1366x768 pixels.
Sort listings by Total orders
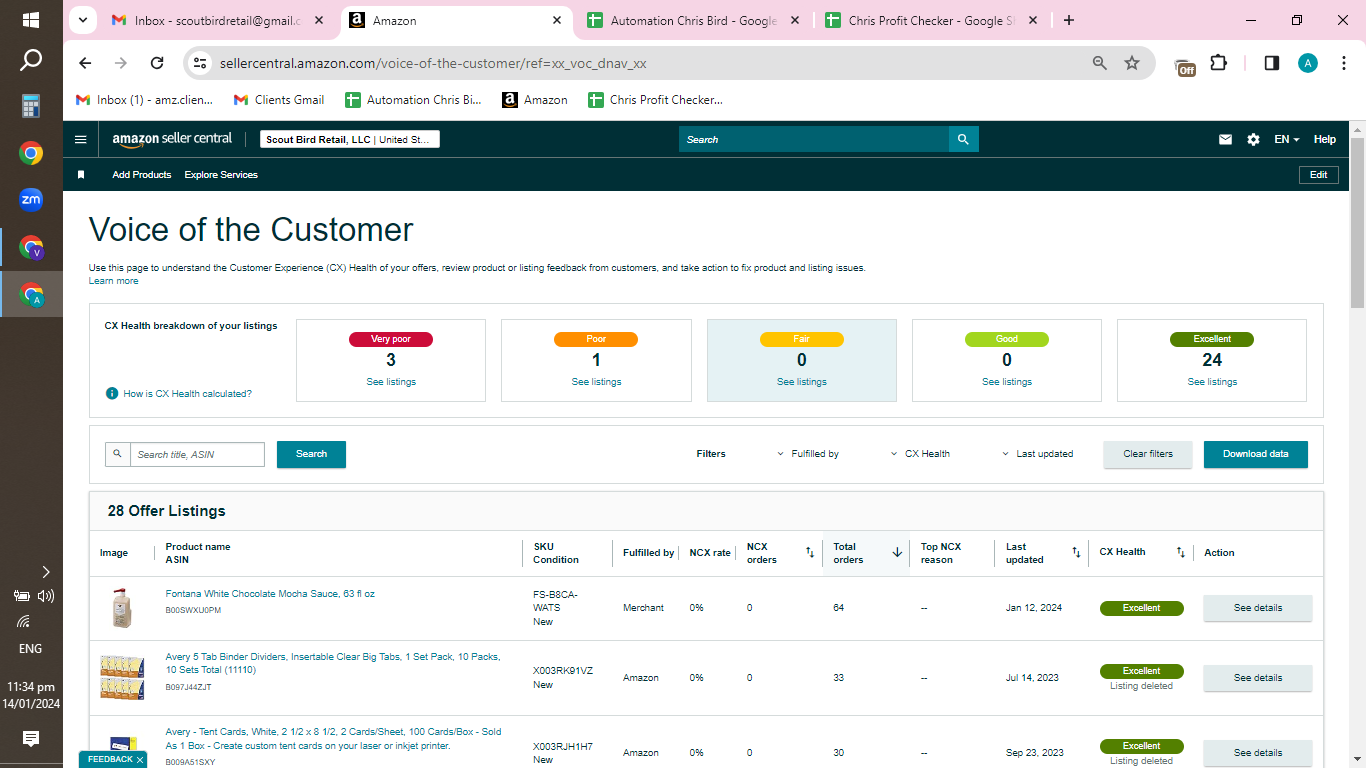(897, 552)
